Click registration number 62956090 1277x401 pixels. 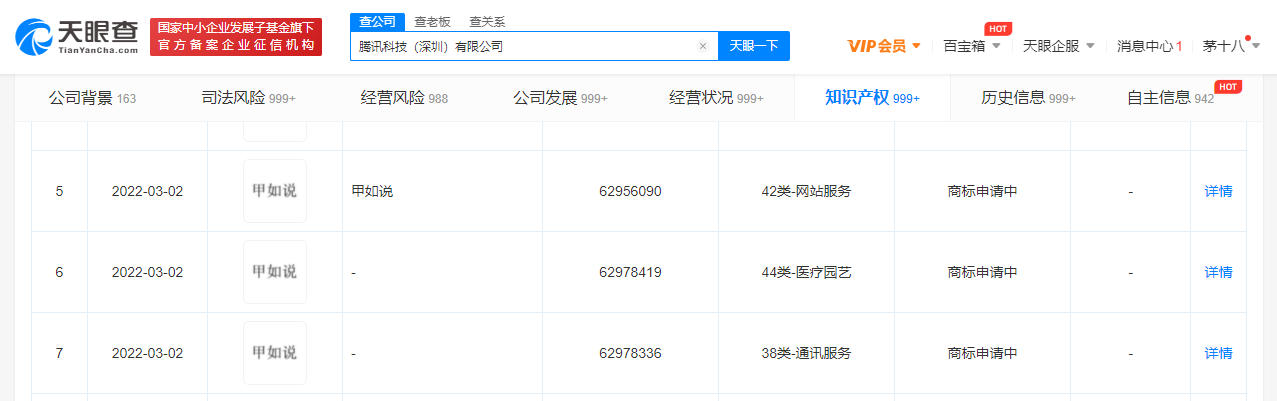(x=630, y=191)
